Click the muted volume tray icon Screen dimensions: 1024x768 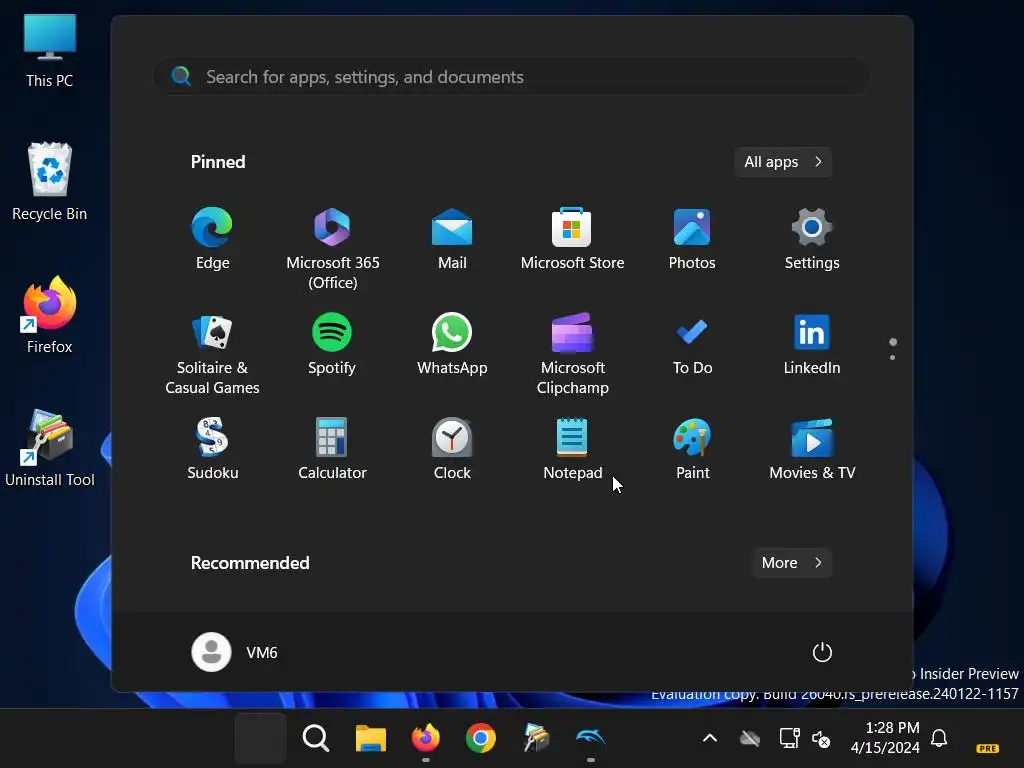tap(821, 739)
